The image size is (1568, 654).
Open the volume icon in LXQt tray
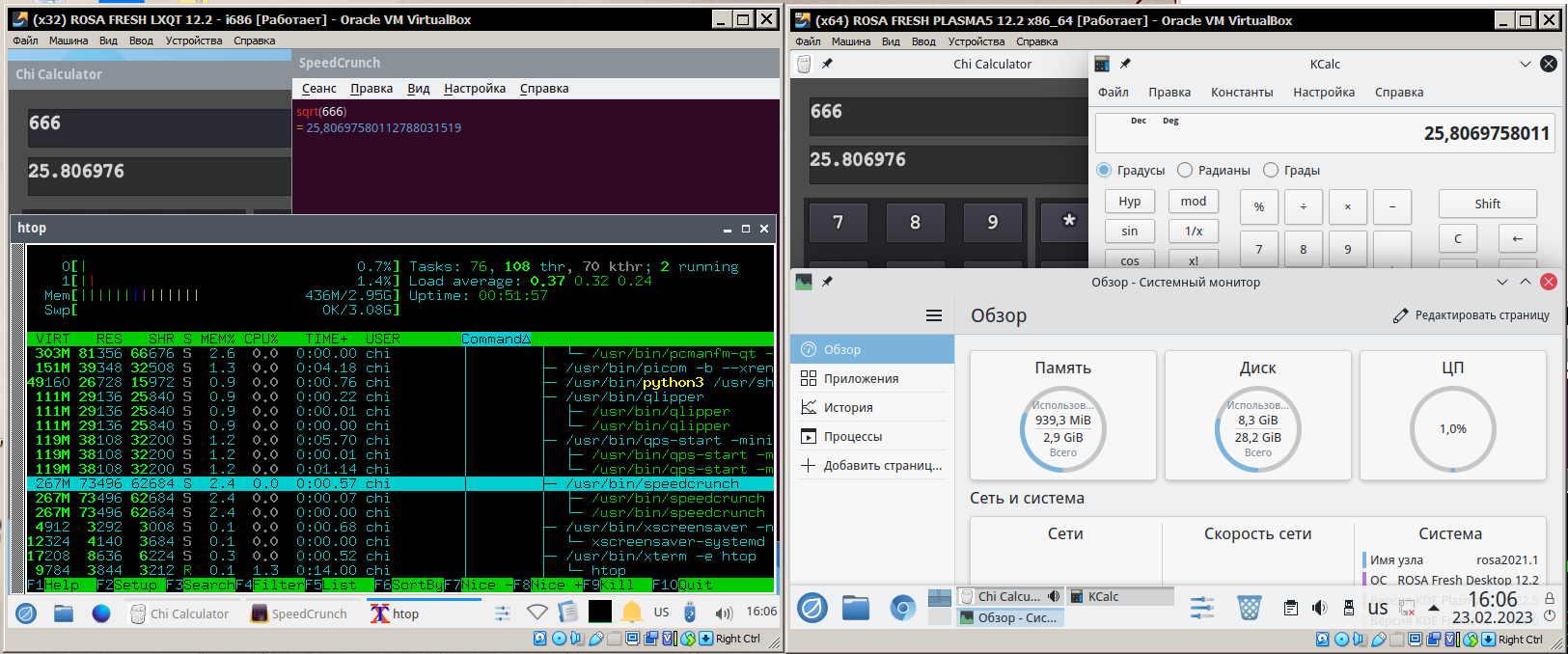tap(724, 613)
